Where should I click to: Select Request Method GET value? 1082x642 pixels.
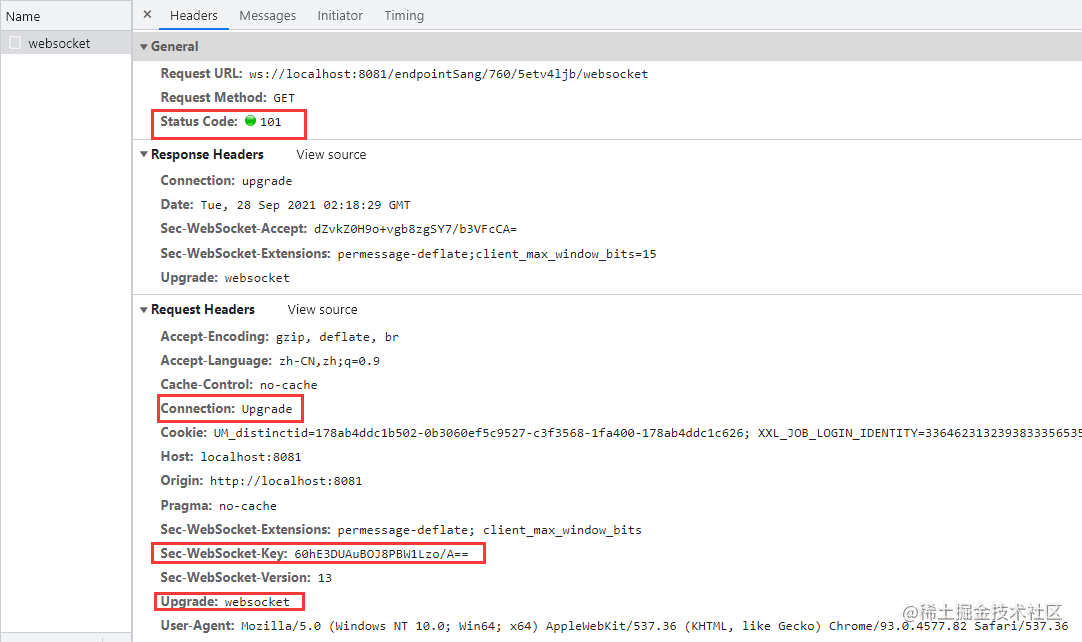click(x=284, y=98)
